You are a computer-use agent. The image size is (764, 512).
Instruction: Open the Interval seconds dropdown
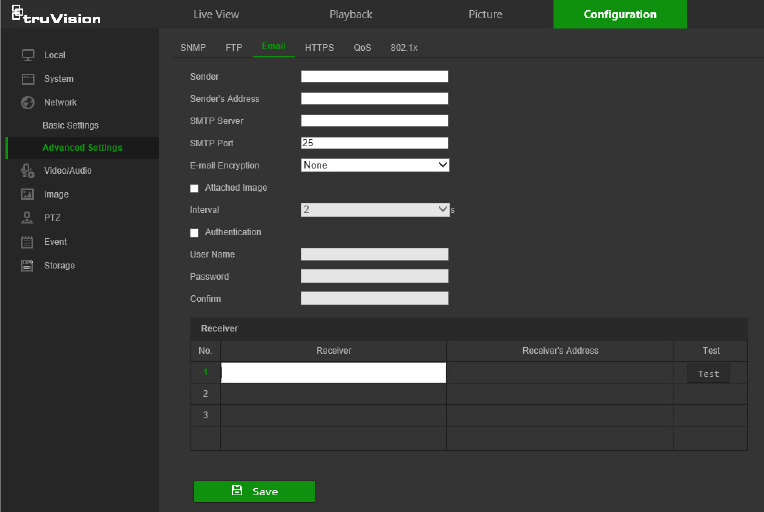(x=375, y=209)
